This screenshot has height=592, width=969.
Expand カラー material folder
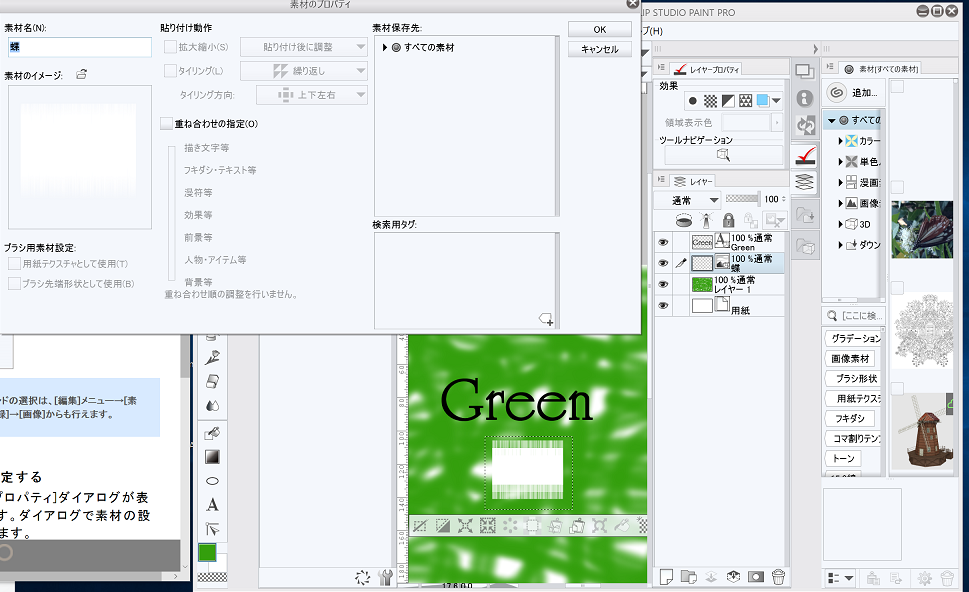click(x=840, y=141)
